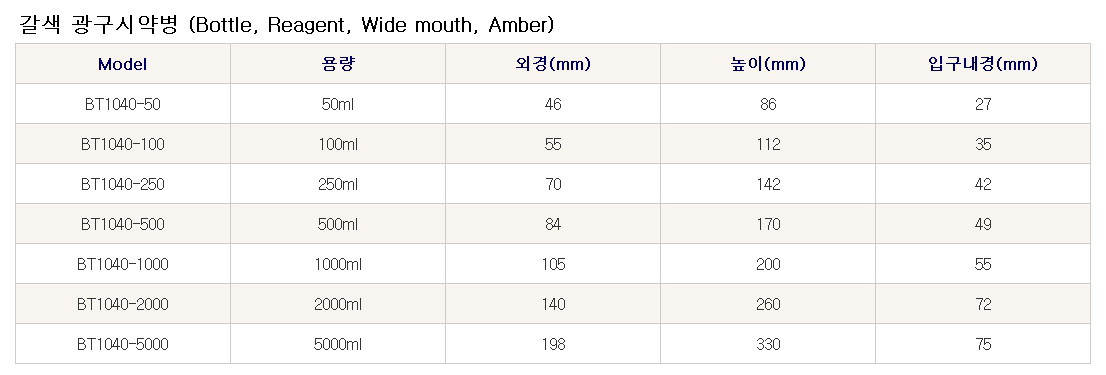Select model BT1040-2000 cell

[x=123, y=304]
